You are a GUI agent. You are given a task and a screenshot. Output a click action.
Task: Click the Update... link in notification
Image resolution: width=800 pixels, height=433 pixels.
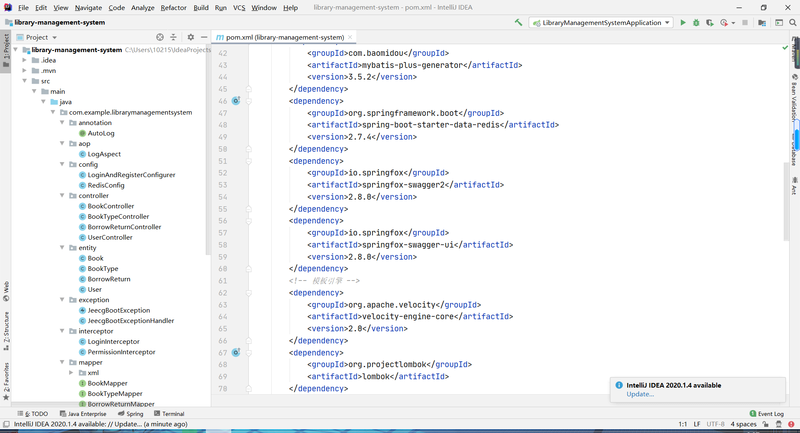coord(640,394)
